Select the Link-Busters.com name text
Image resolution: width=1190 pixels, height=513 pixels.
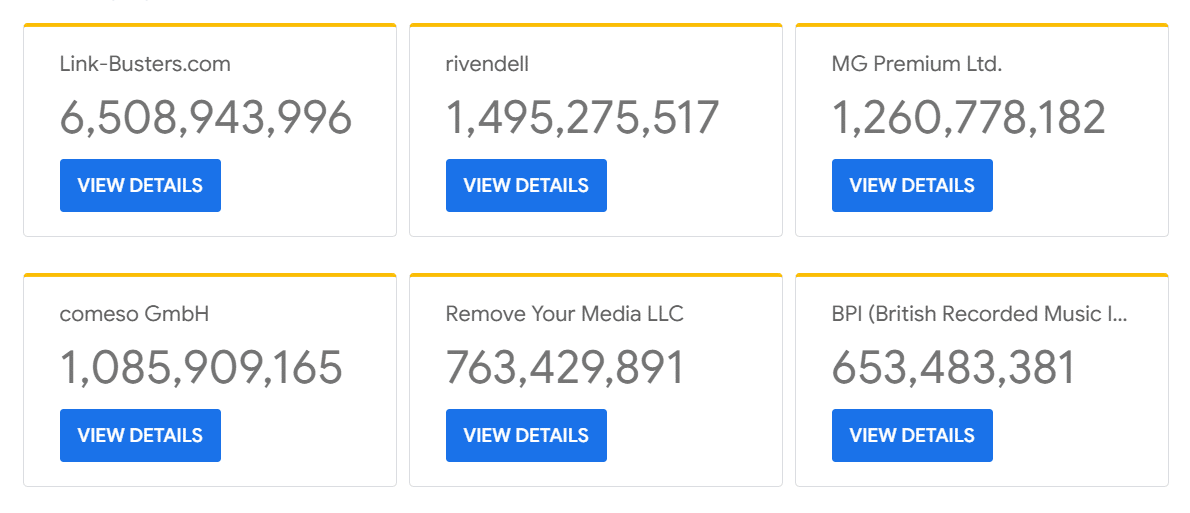tap(145, 65)
